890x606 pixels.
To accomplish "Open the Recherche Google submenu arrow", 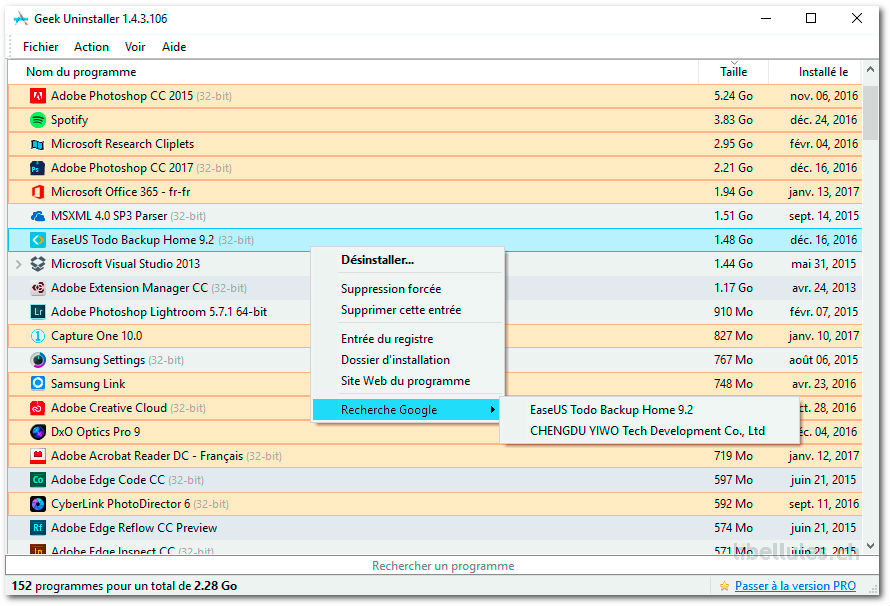I will [493, 409].
